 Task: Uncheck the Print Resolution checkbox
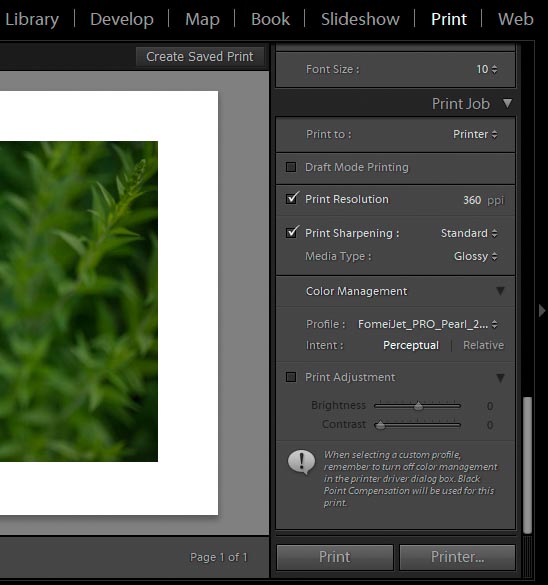pos(291,198)
